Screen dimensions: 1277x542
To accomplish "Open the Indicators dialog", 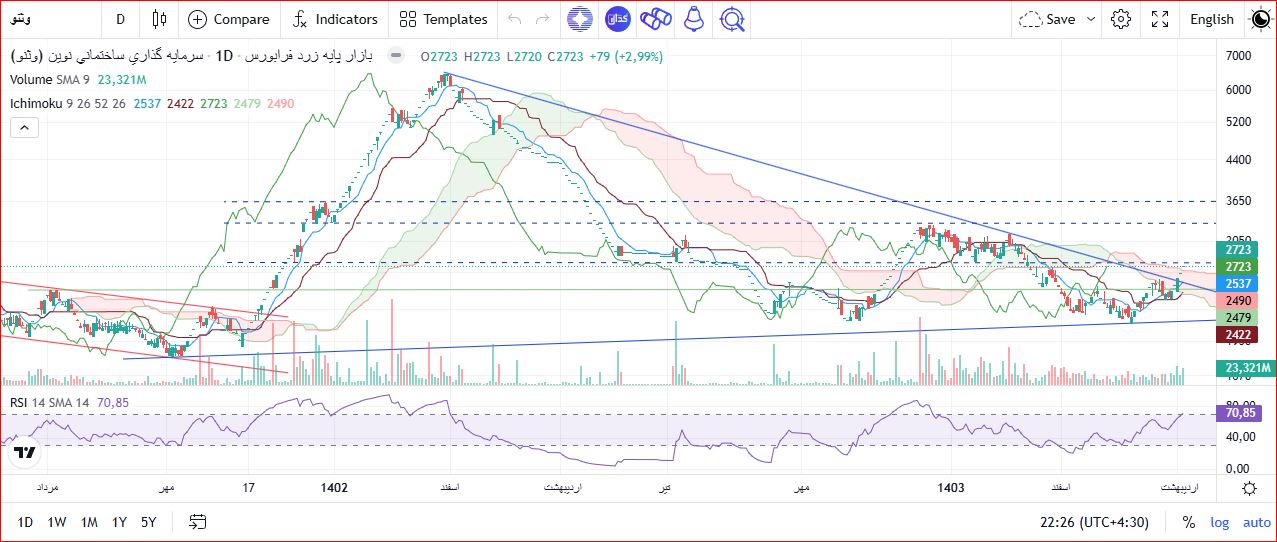I will [x=335, y=19].
